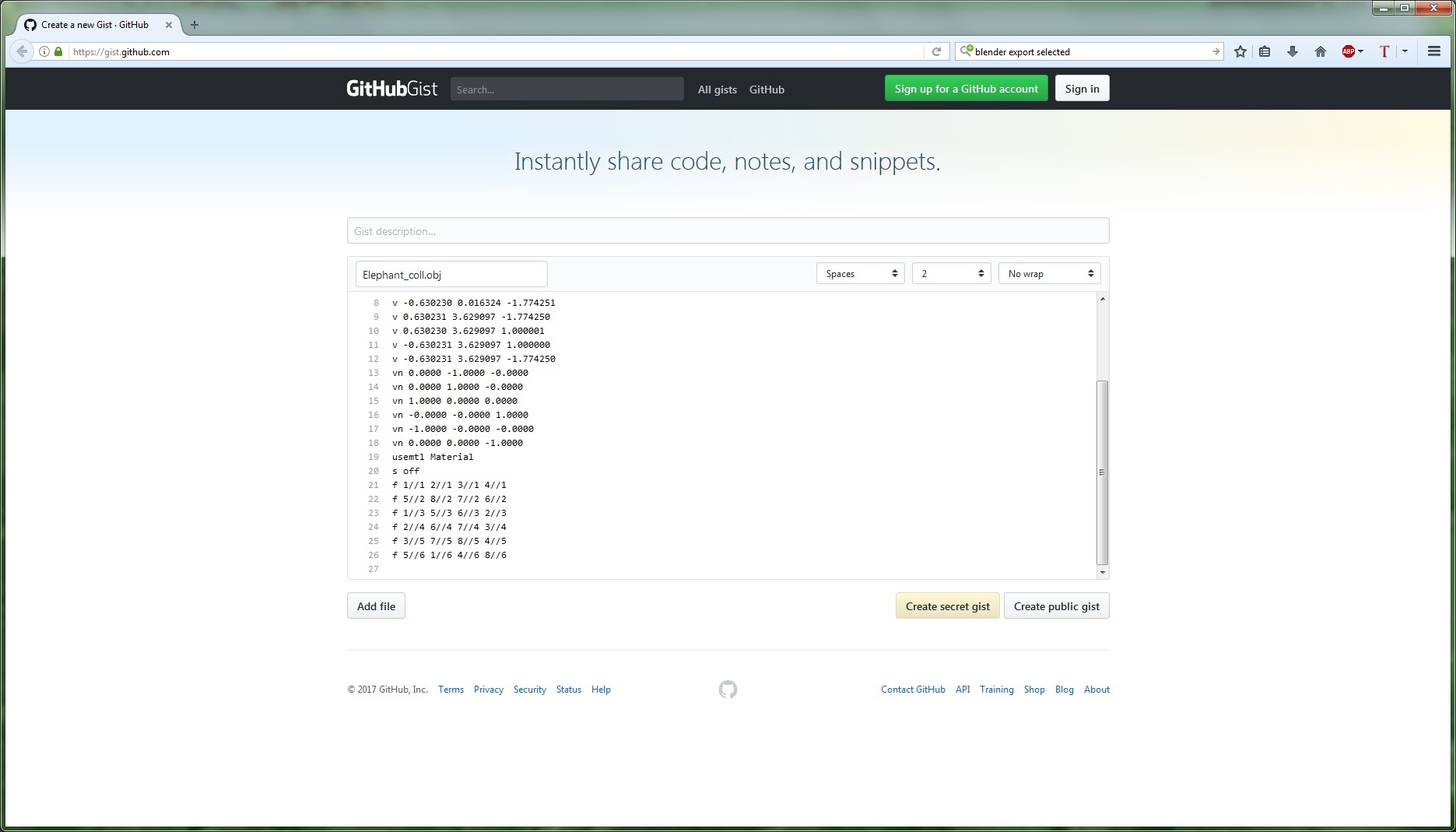Click line 'f 3//5 7//5 8//5 4//5'
The image size is (1456, 832).
point(449,541)
